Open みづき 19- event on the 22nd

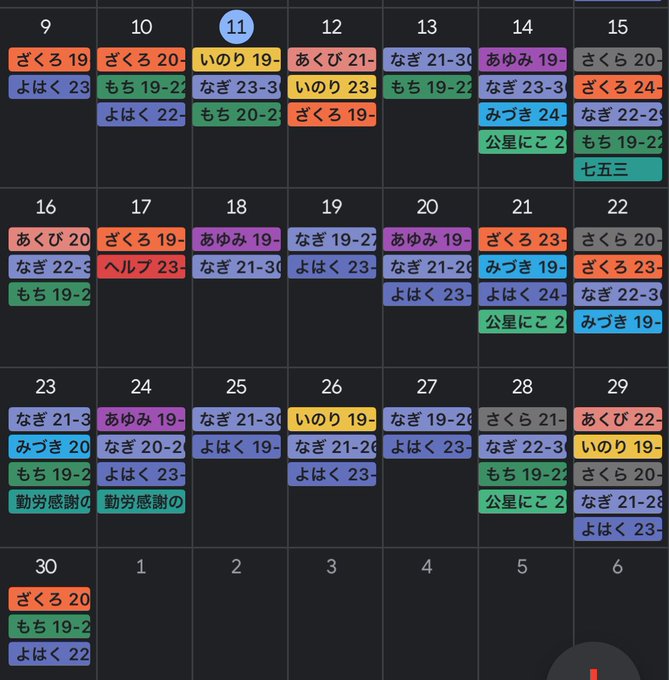pyautogui.click(x=618, y=322)
